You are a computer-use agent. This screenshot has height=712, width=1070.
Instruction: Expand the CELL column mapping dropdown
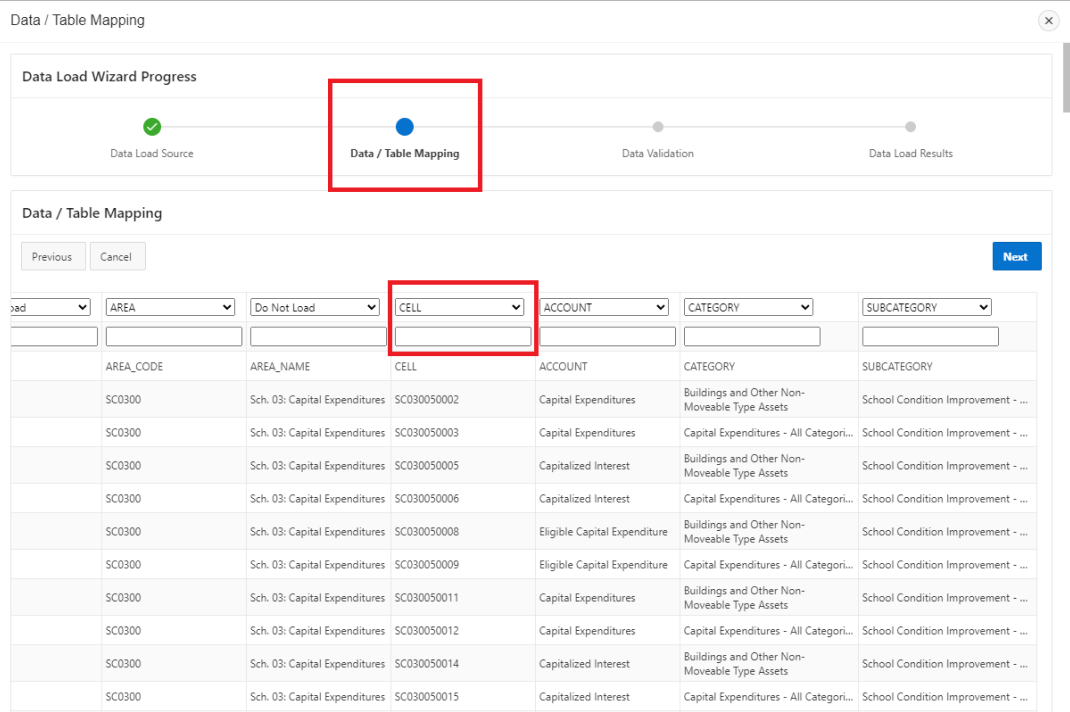459,308
